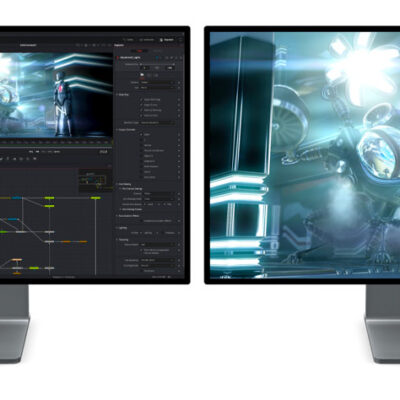The image size is (400, 400).
Task: Click the range slider track under node header
Action: coord(157,64)
